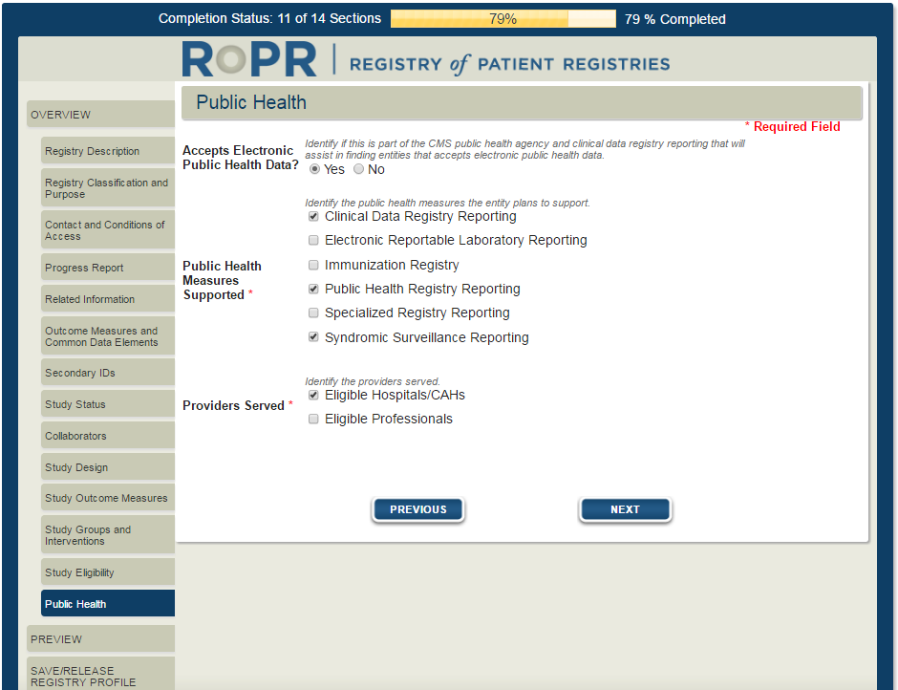
Task: Open Related Information section
Action: pyautogui.click(x=108, y=299)
